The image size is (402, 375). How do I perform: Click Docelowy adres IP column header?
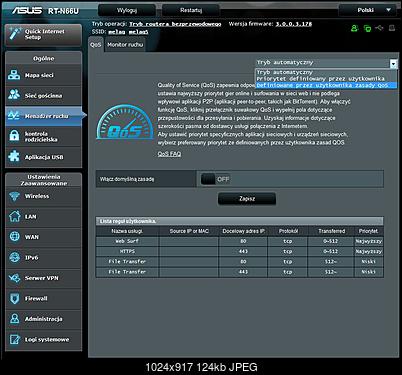(x=243, y=231)
